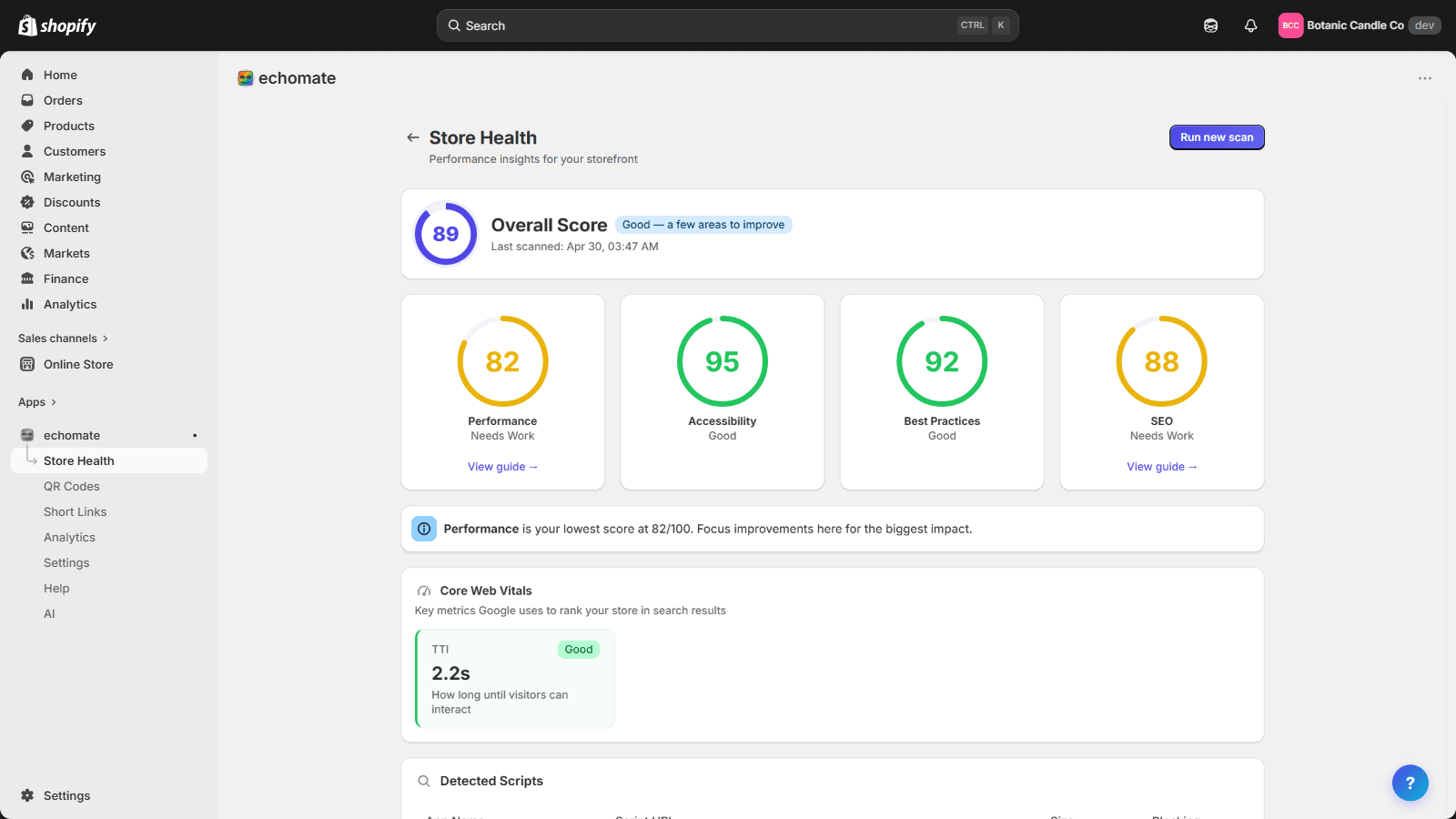Click 'Last scanned: Apr 30, 03:47 AM' text

pos(575,247)
